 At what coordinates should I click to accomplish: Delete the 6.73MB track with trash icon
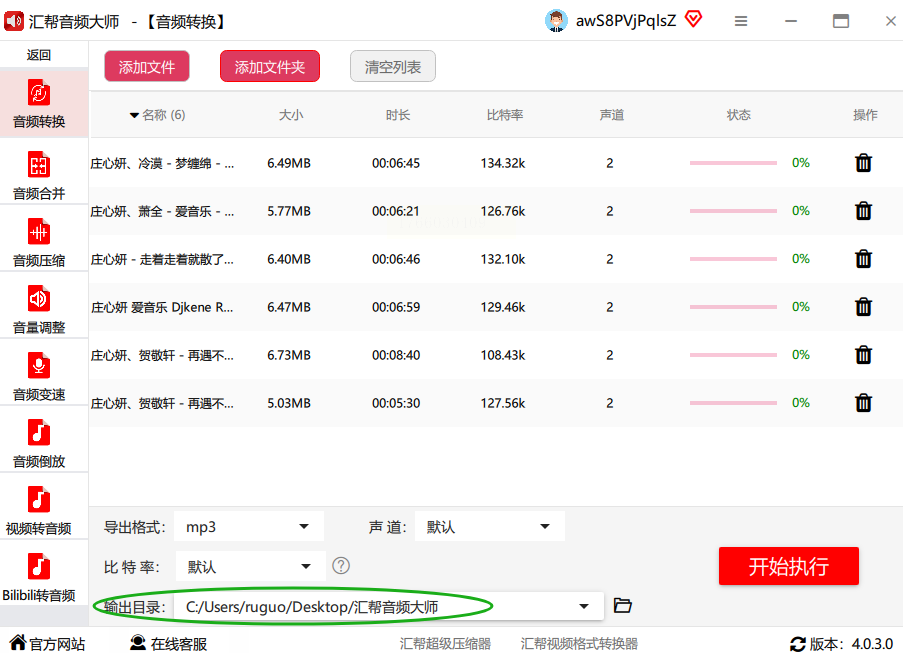[x=863, y=355]
